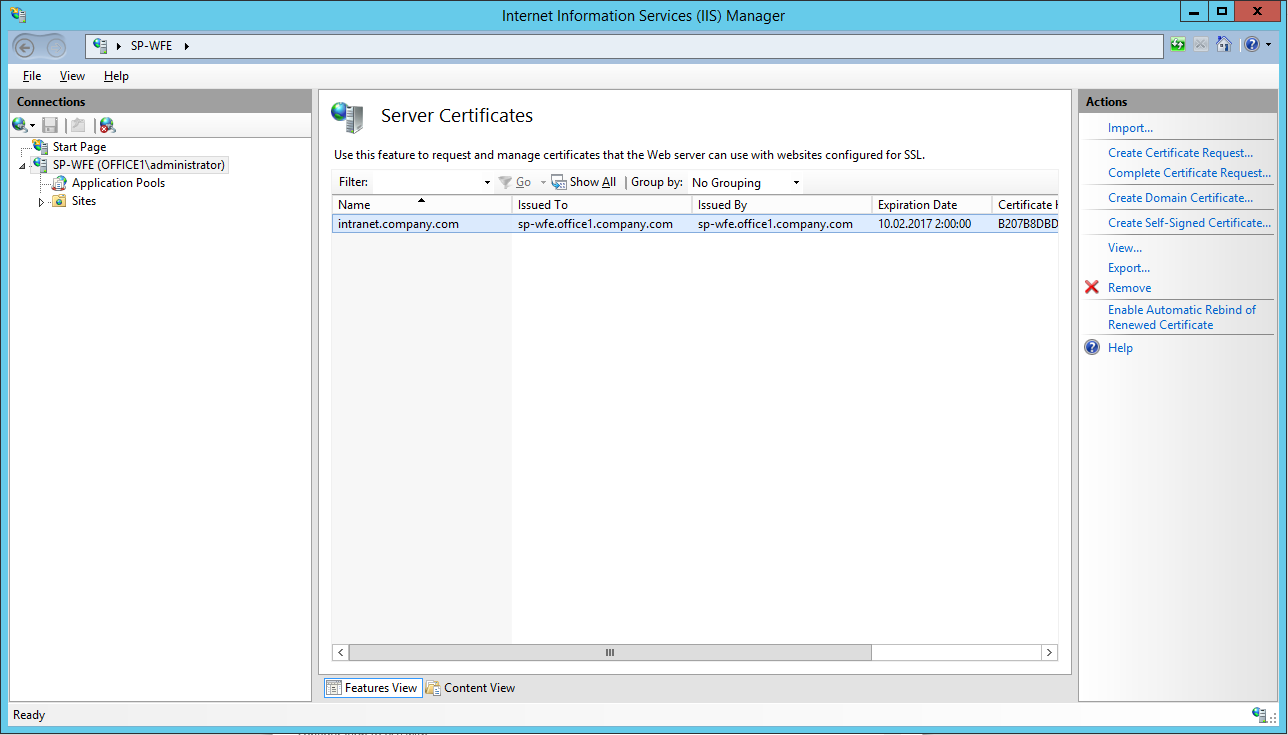Click the Import... action link
This screenshot has height=735, width=1288.
(x=1130, y=128)
